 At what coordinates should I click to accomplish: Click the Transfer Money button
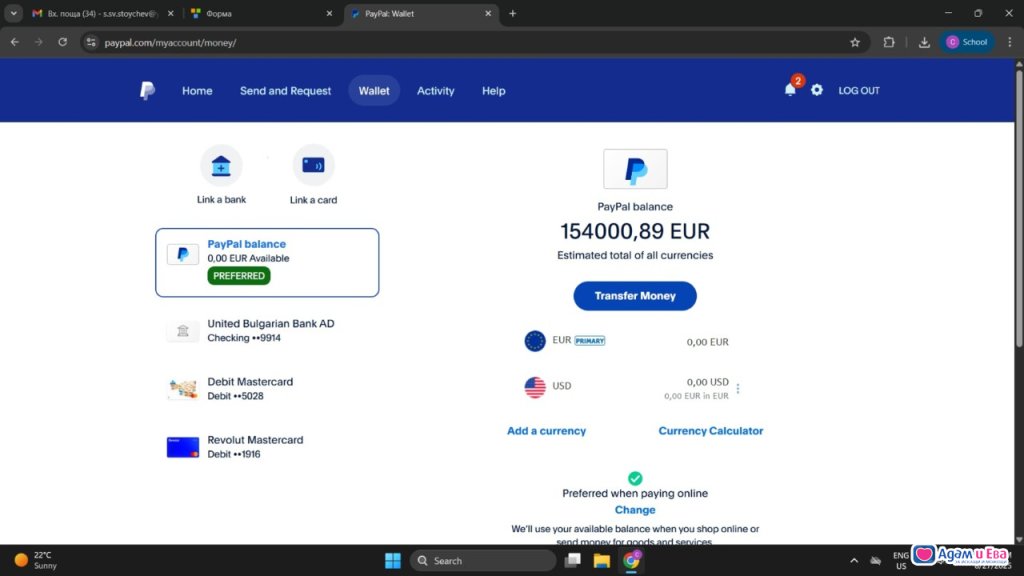pyautogui.click(x=635, y=296)
